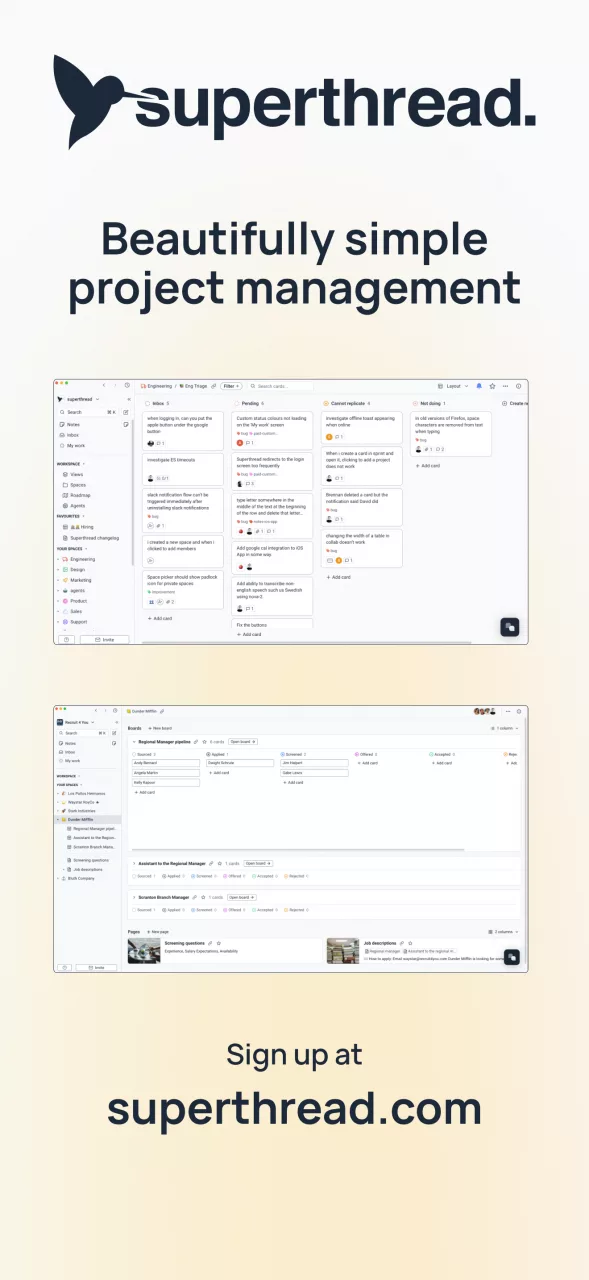Open Agents in the workspace sidebar
The width and height of the screenshot is (589, 1280).
77,506
